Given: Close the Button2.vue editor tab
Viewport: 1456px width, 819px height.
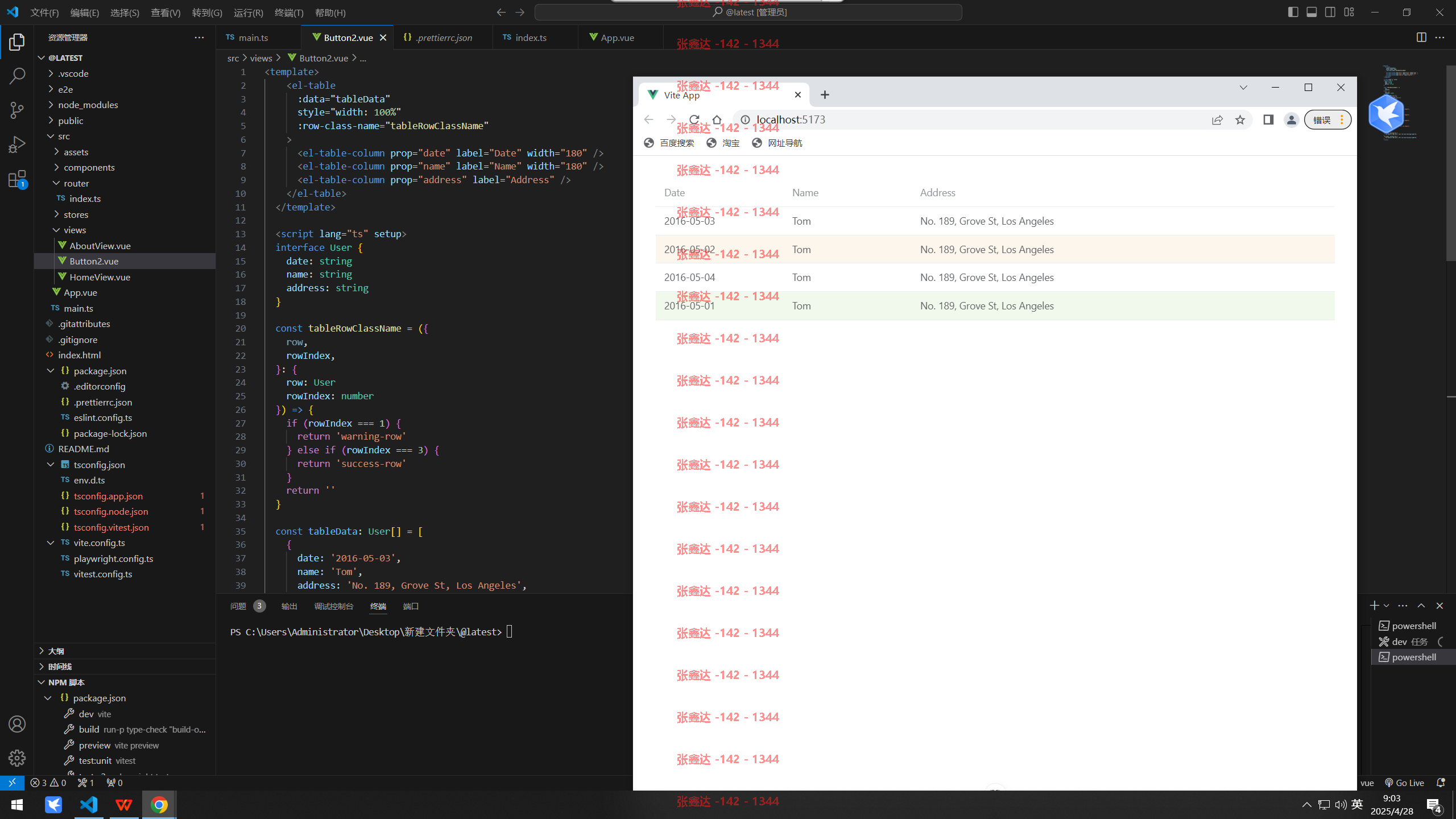Looking at the screenshot, I should (383, 38).
